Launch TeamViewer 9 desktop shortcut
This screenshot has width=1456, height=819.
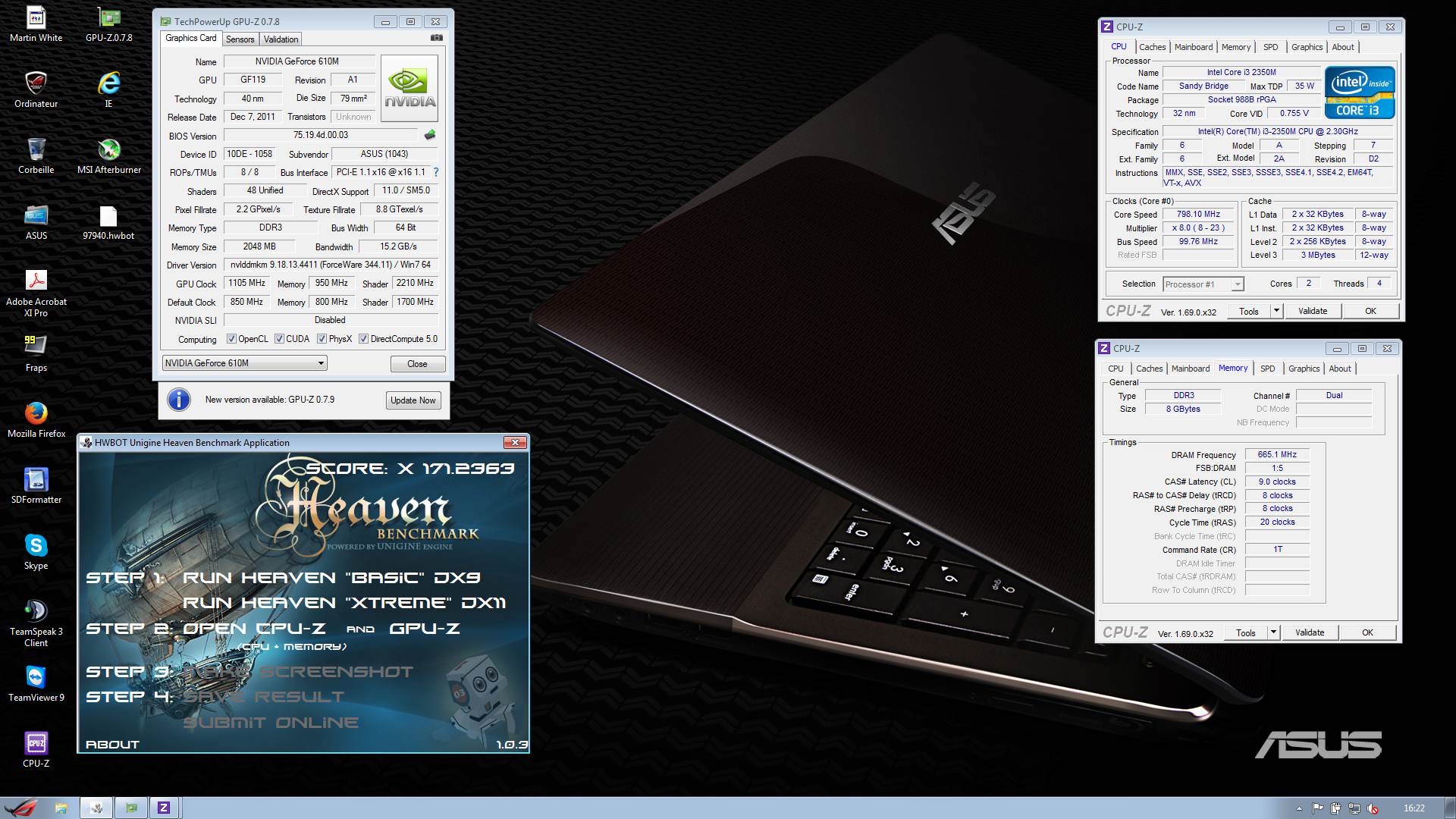[x=36, y=683]
